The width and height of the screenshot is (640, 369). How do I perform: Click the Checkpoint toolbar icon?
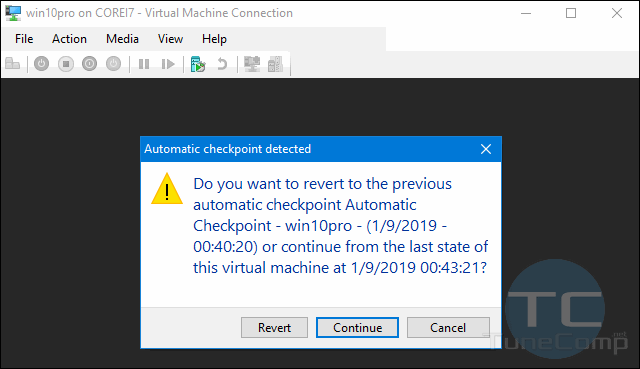tap(198, 64)
